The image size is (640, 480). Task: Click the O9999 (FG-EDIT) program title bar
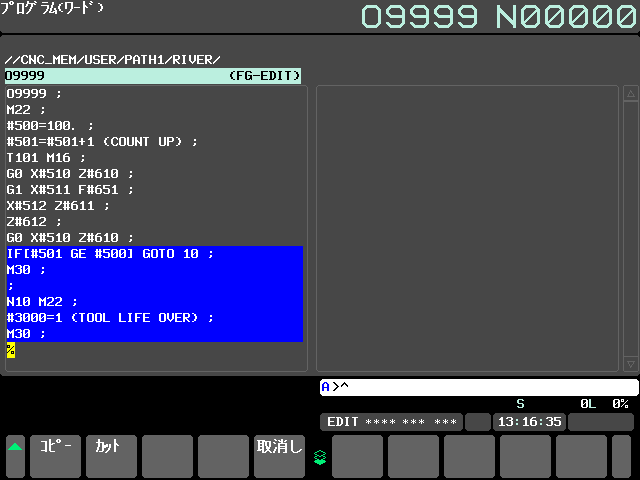click(x=153, y=76)
